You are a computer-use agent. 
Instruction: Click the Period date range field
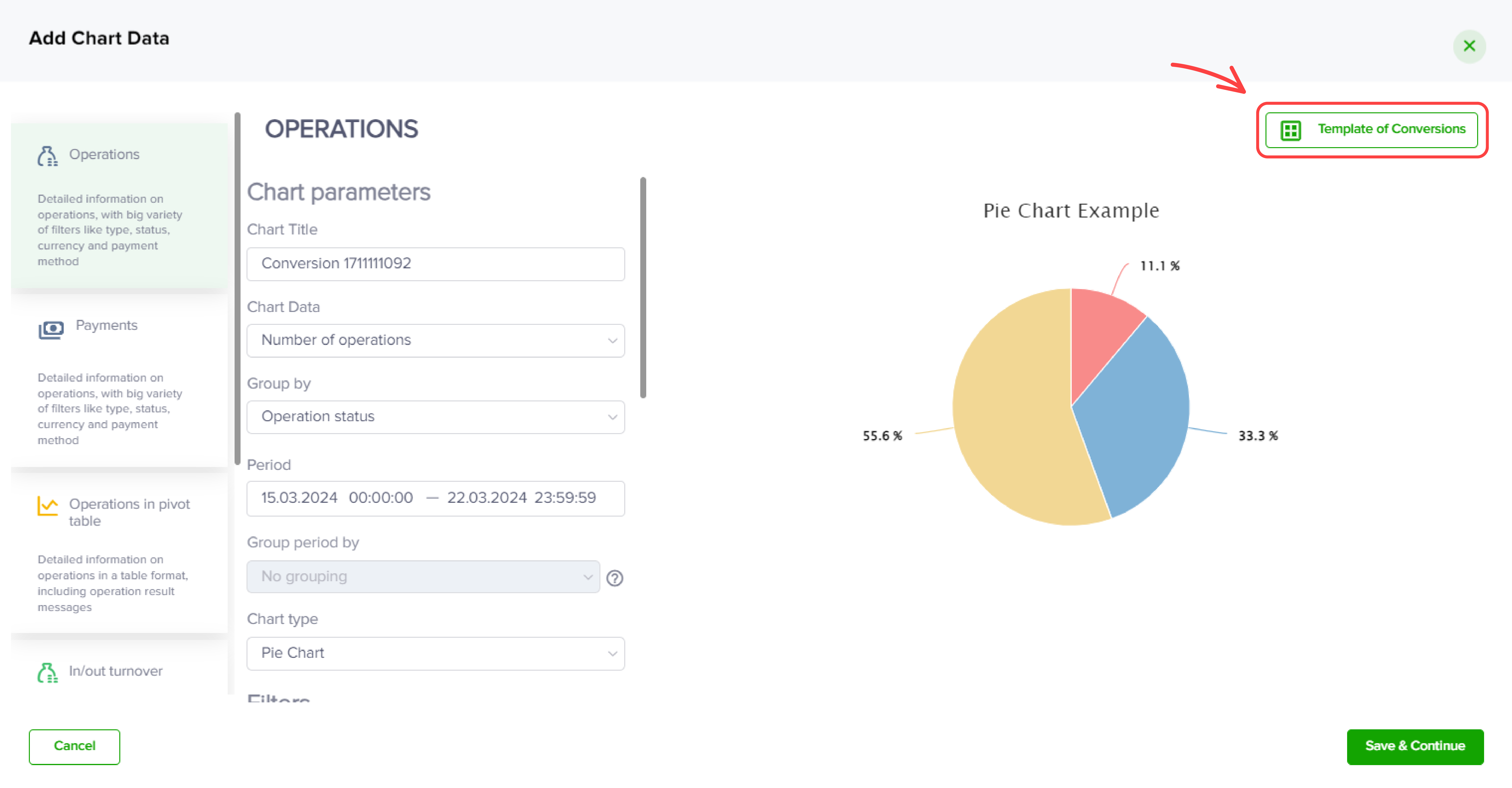436,498
